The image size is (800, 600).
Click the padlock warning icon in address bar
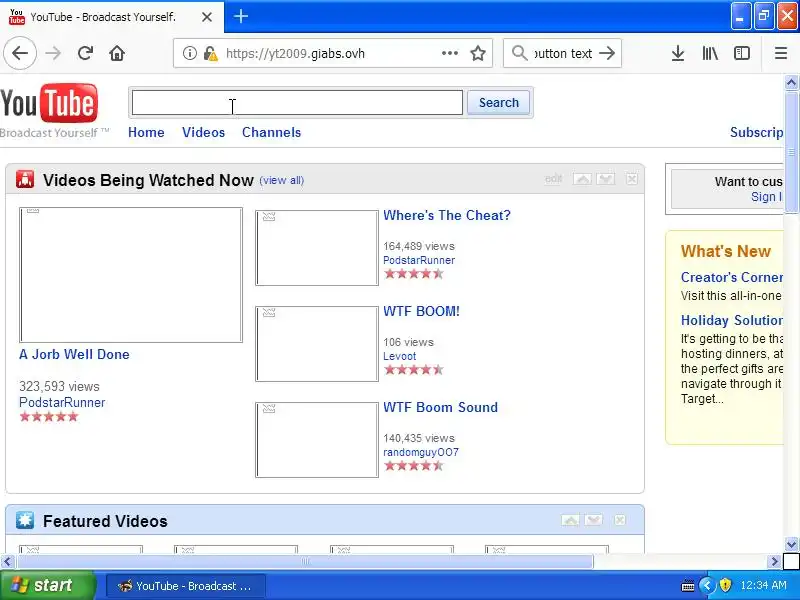point(210,53)
